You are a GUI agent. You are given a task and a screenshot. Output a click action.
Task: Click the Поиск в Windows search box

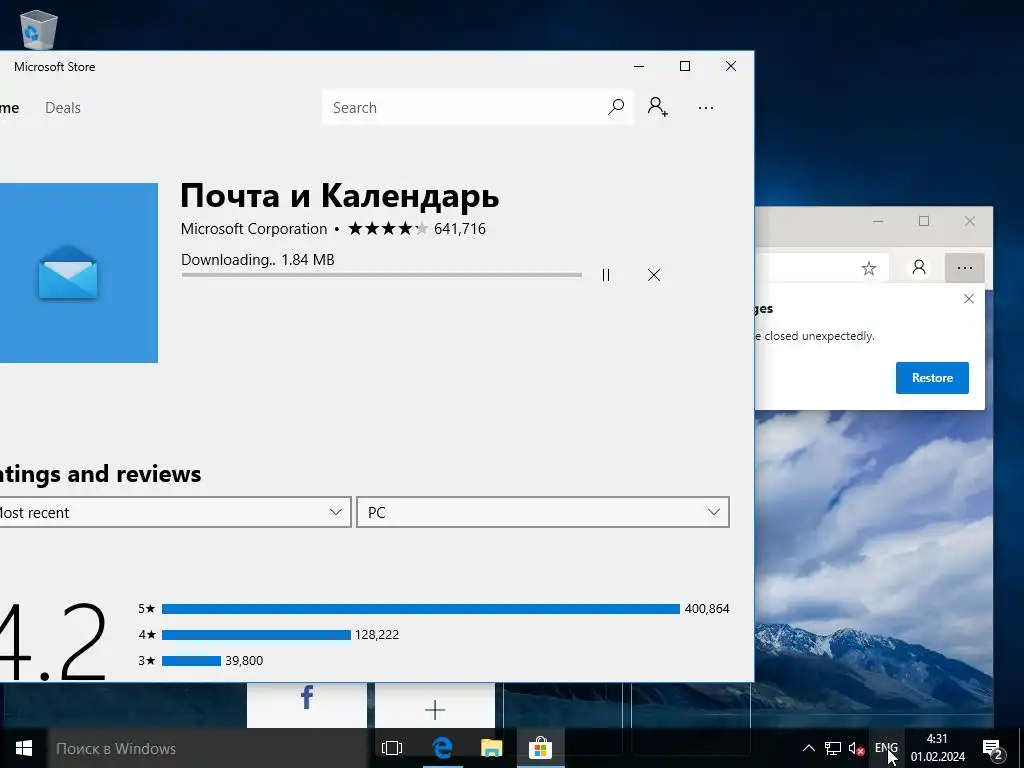tap(209, 748)
